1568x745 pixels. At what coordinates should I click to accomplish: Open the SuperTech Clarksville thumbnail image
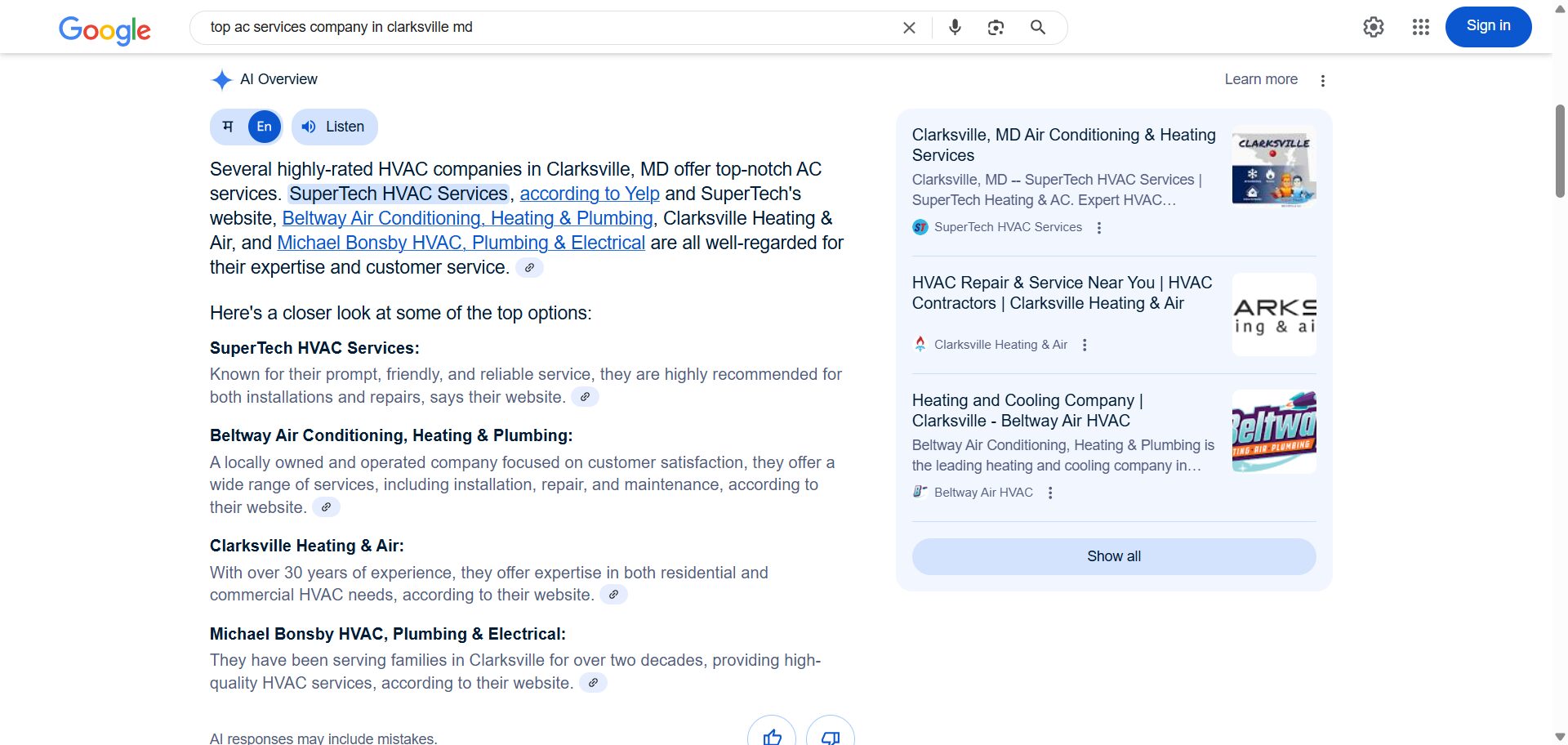(x=1274, y=166)
